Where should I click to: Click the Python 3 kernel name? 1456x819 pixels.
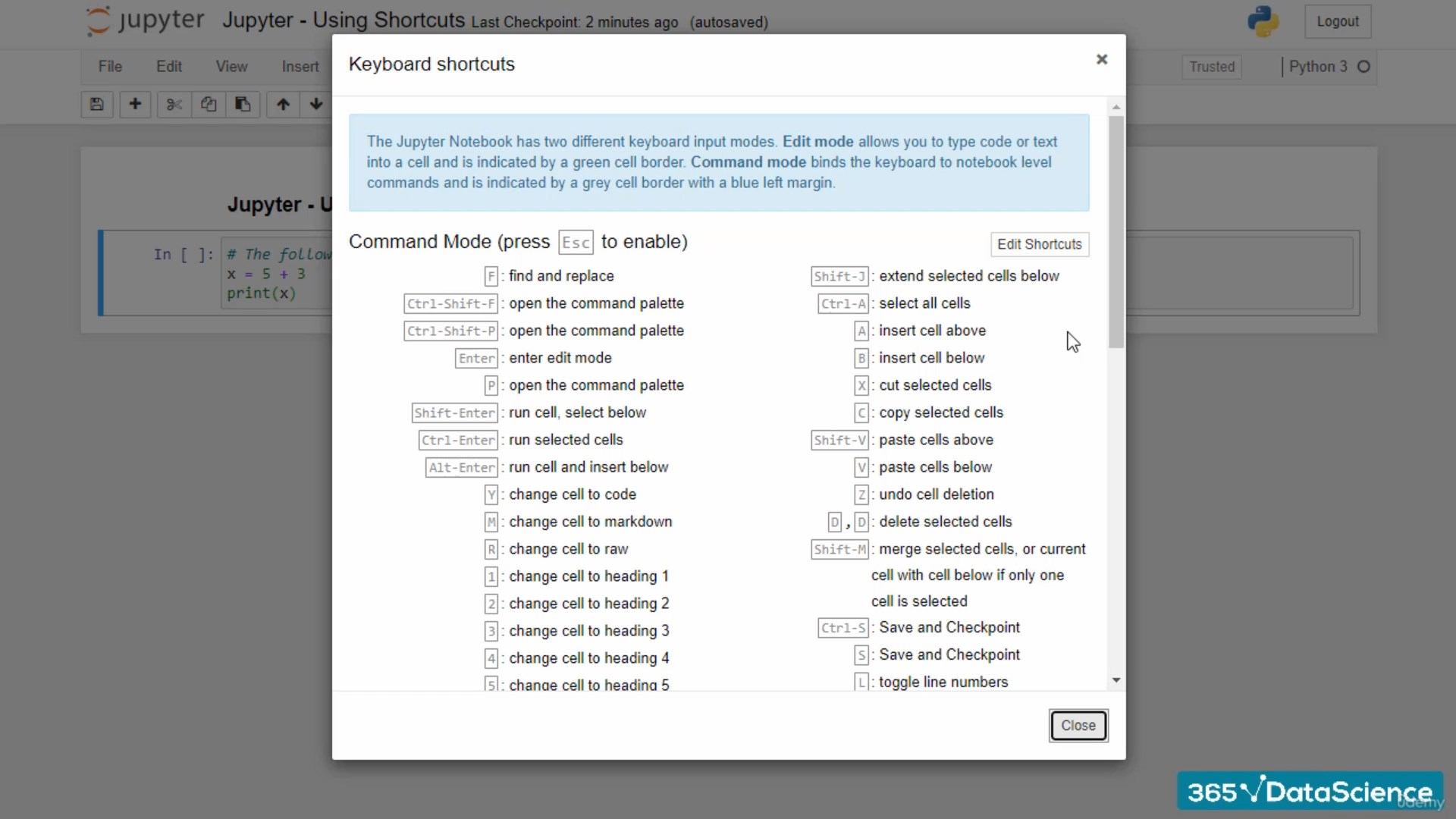tap(1318, 67)
